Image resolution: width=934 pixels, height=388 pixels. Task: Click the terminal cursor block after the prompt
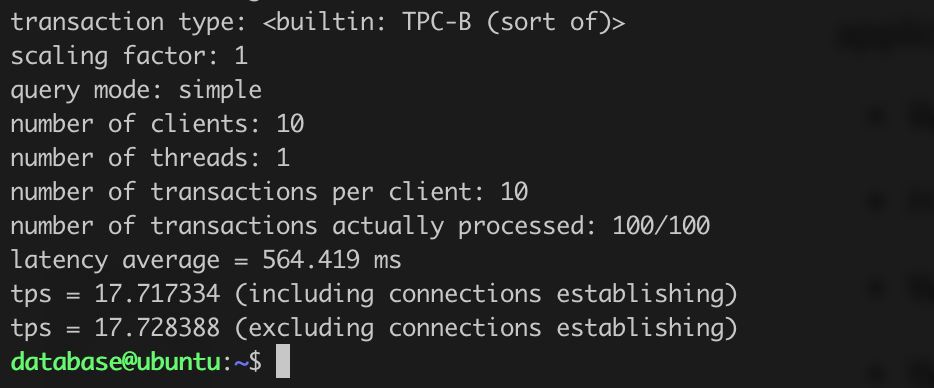(x=283, y=361)
